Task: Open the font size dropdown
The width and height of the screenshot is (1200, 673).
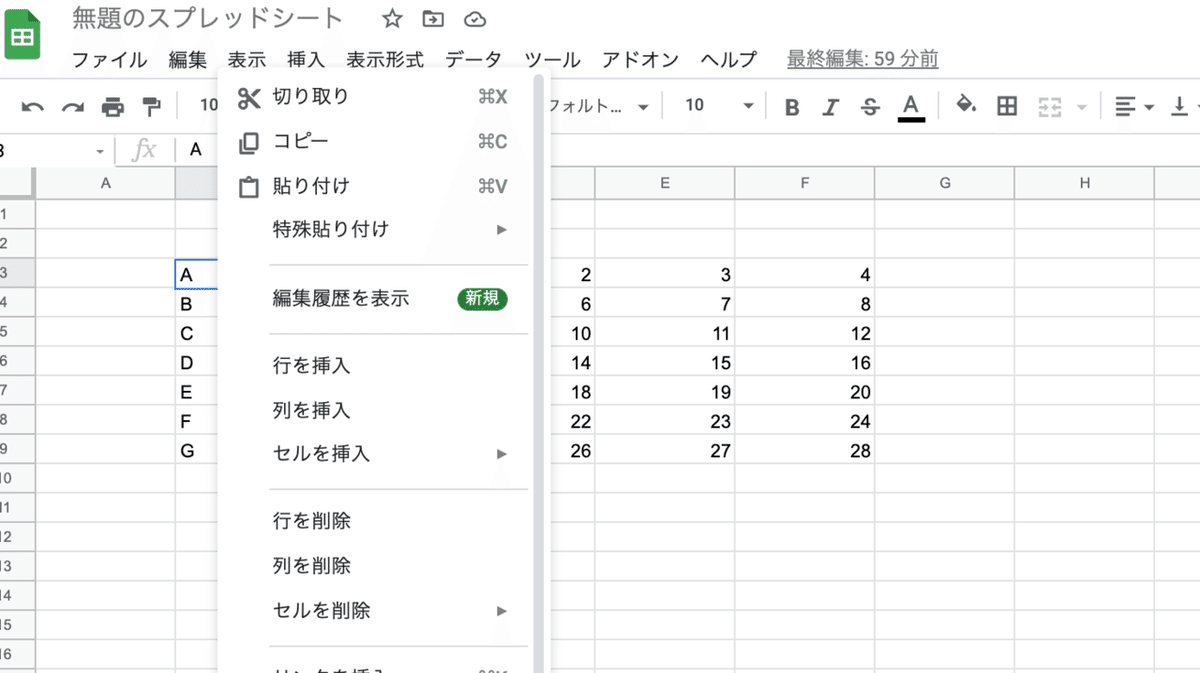Action: point(715,105)
